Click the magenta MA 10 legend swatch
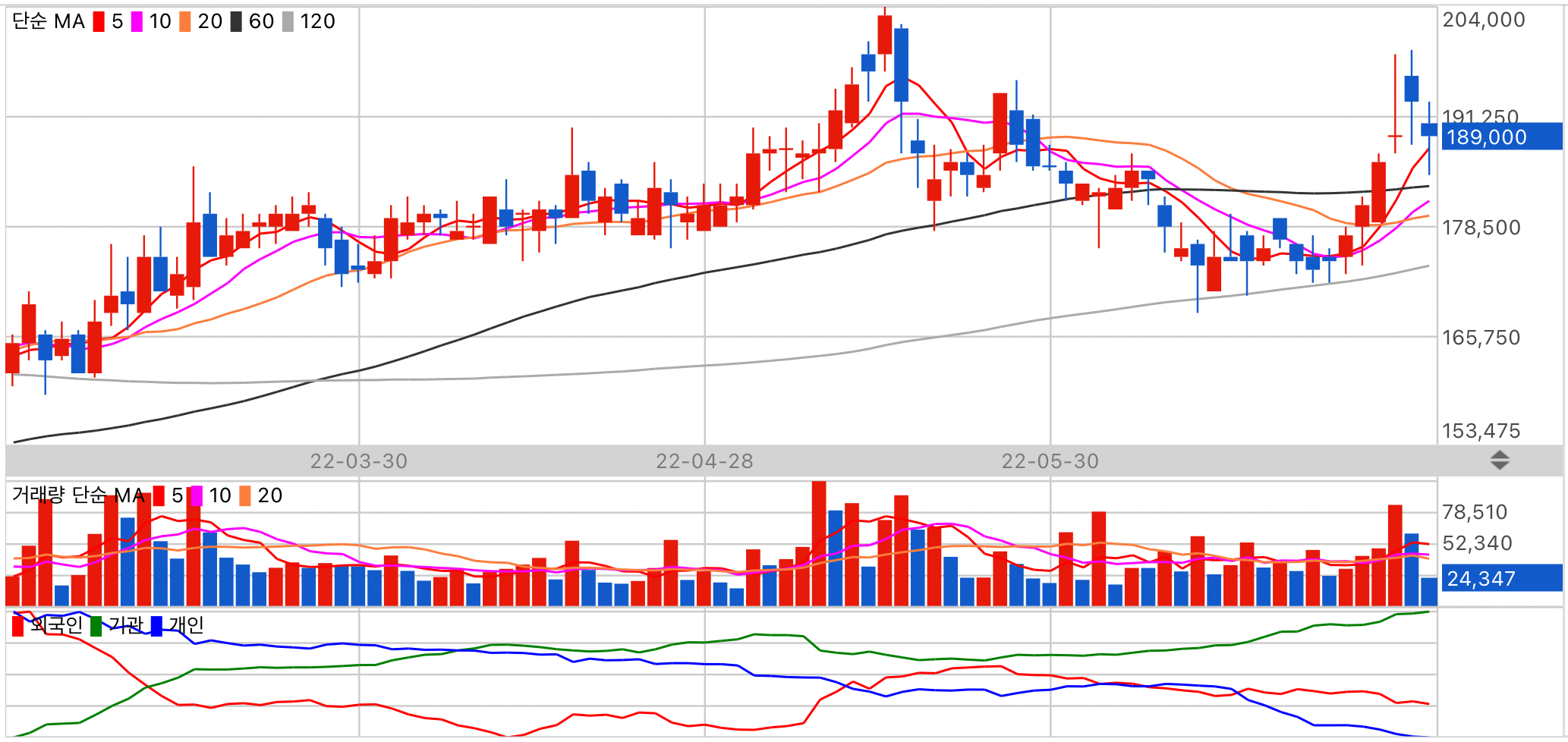The image size is (1568, 742). click(137, 21)
